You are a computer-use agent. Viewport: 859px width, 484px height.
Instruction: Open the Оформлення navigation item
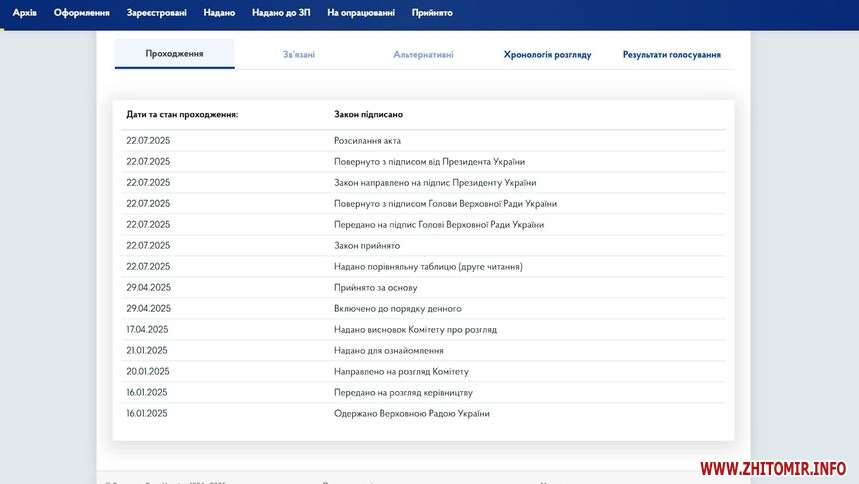[x=82, y=13]
